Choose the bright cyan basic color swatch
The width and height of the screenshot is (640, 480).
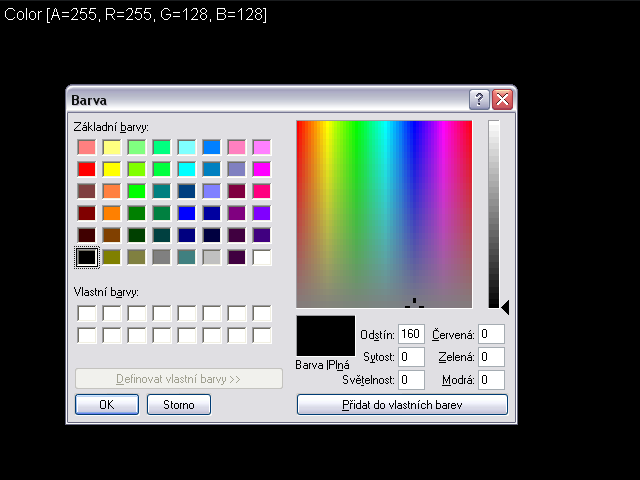[x=187, y=169]
